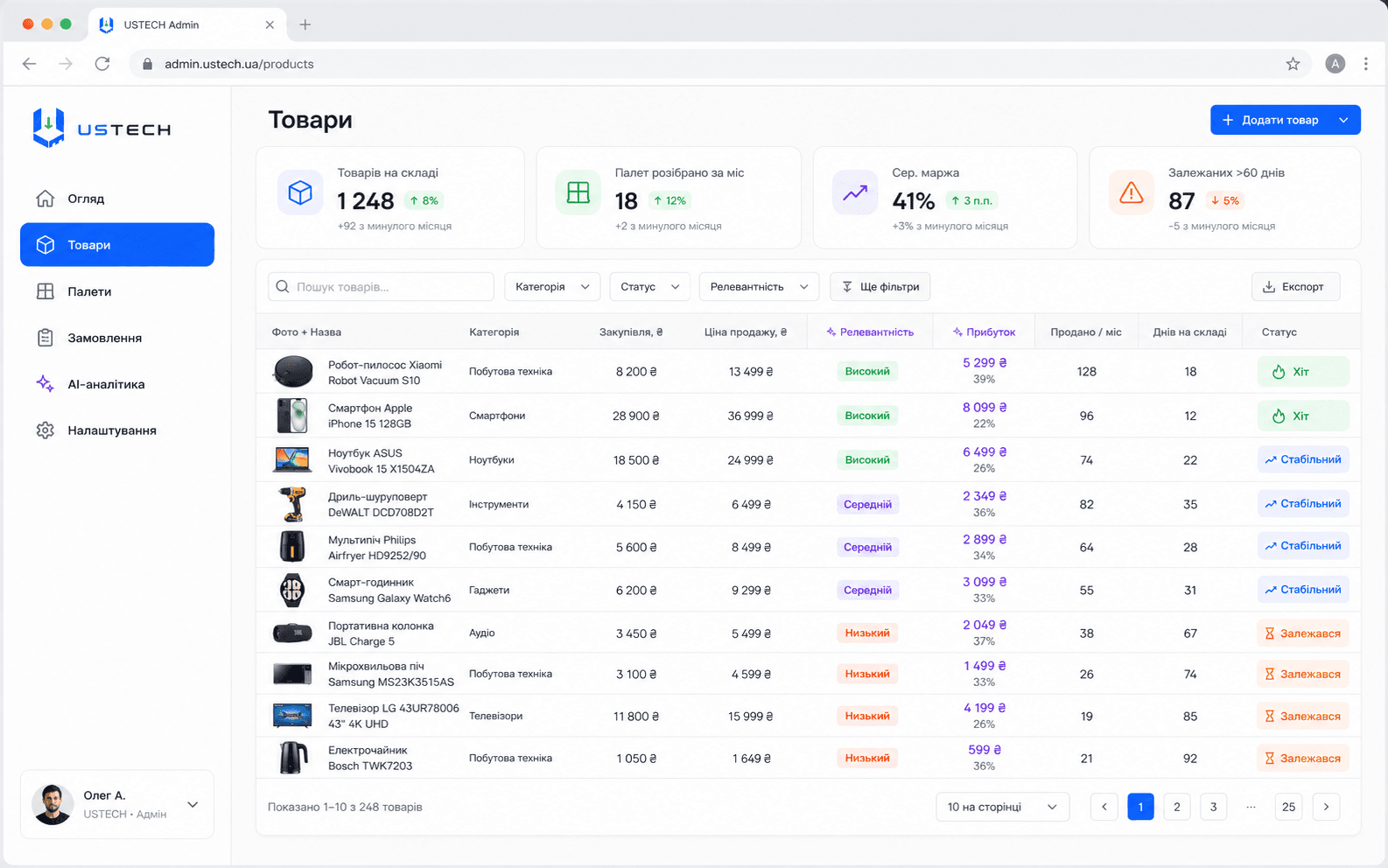Click the Днів на складі column header
Viewport: 1388px width, 868px height.
(1189, 332)
